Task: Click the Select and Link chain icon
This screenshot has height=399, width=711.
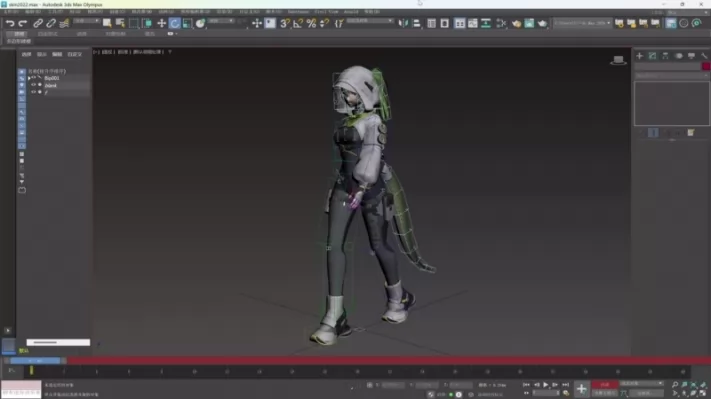Action: pyautogui.click(x=38, y=23)
